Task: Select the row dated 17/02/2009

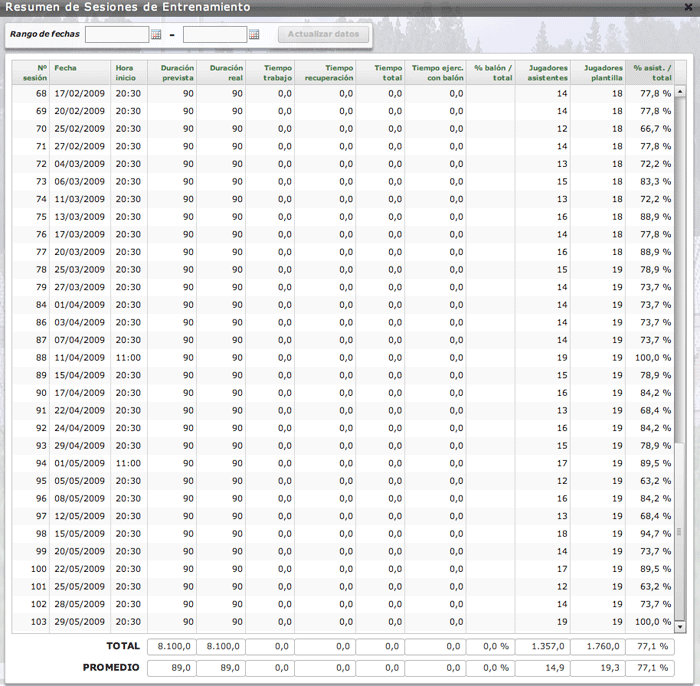Action: 343,94
